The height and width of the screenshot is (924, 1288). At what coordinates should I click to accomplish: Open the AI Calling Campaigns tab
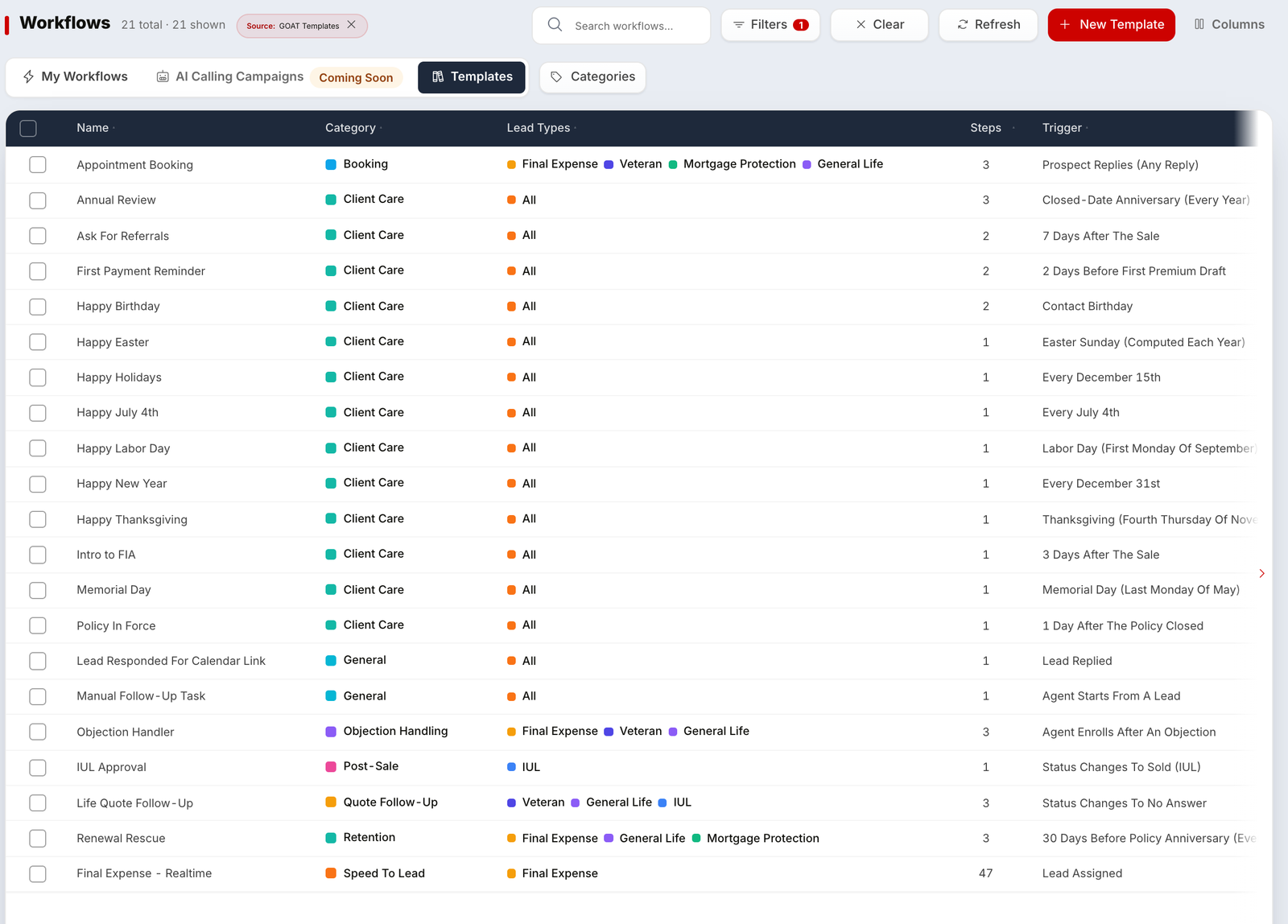(279, 76)
